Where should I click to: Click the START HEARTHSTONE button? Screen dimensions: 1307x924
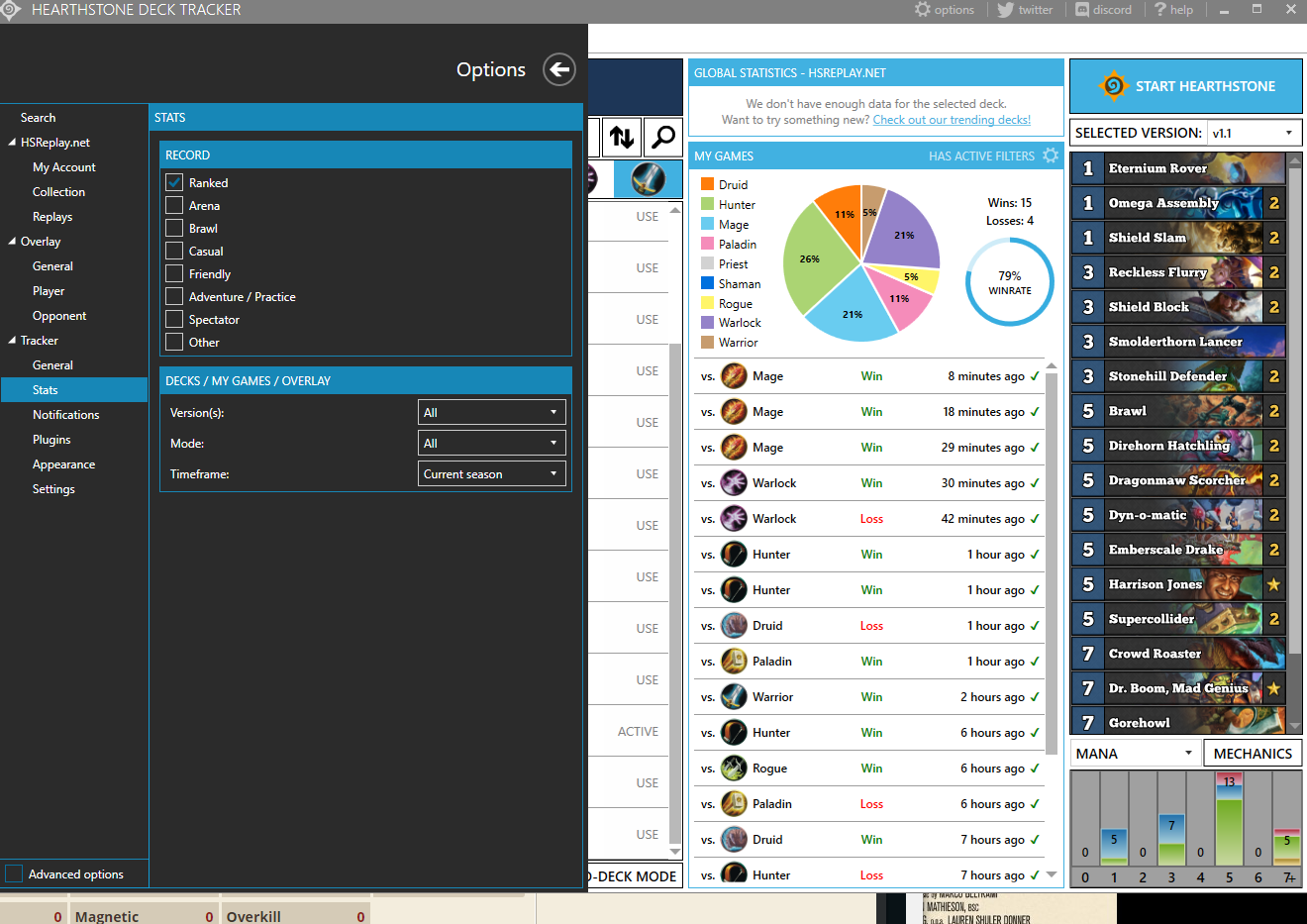click(x=1185, y=86)
